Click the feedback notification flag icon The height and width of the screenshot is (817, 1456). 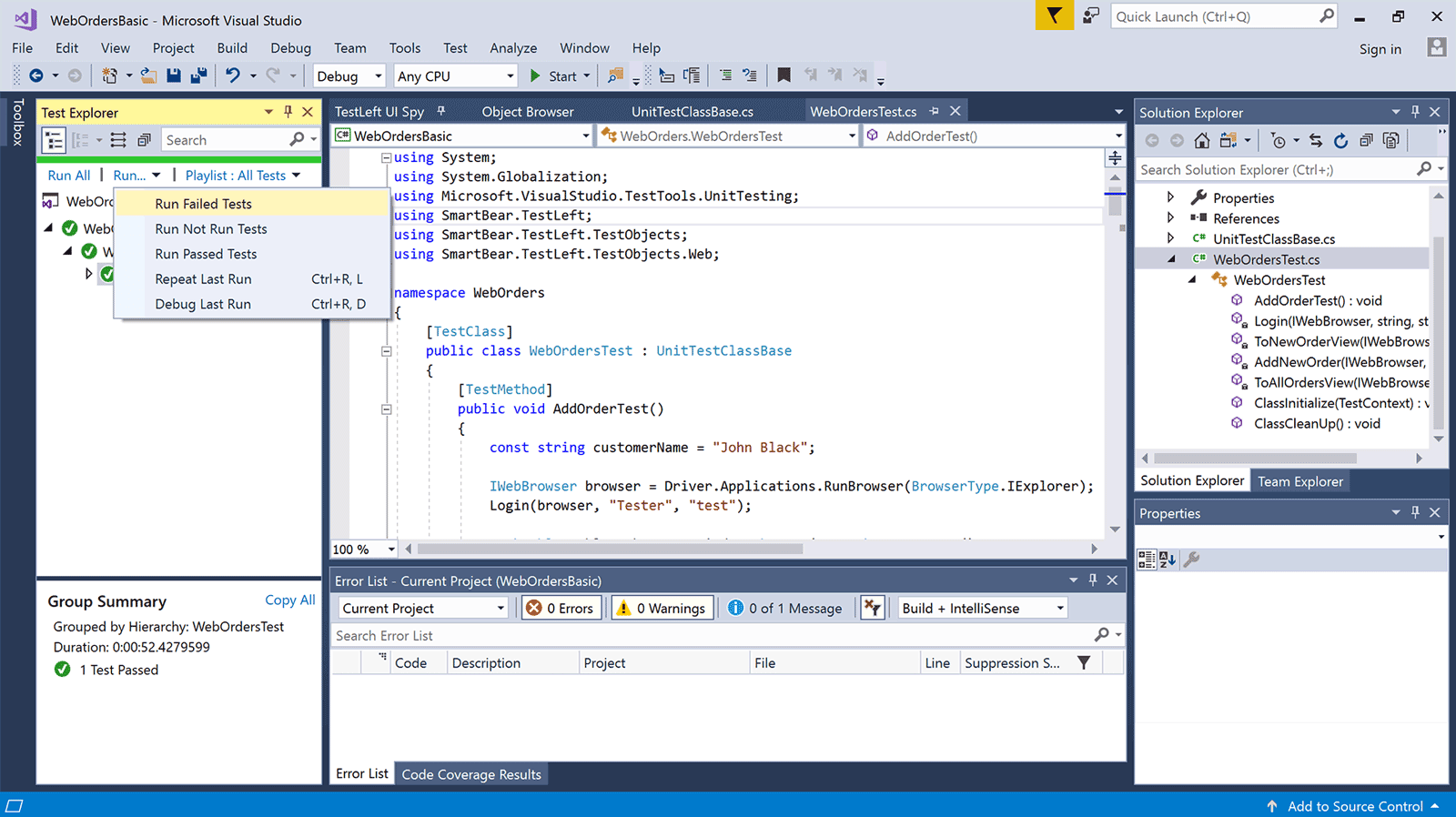tap(1054, 16)
